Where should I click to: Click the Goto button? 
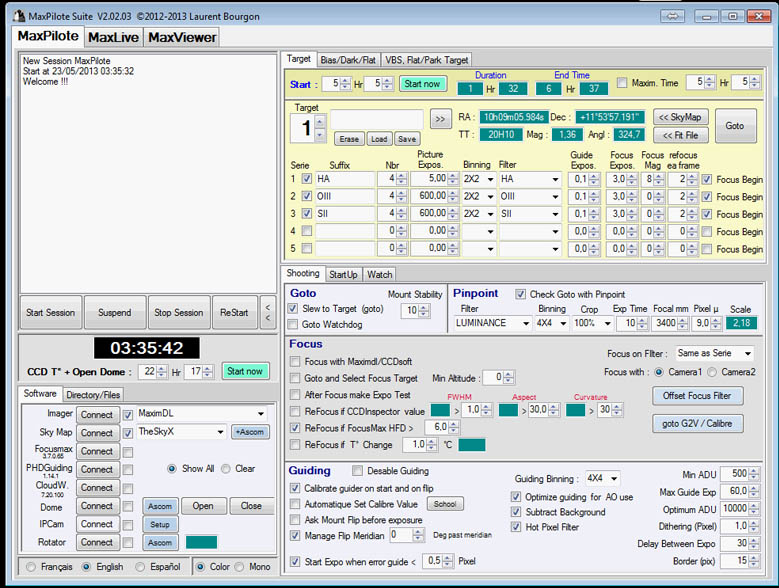tap(735, 125)
